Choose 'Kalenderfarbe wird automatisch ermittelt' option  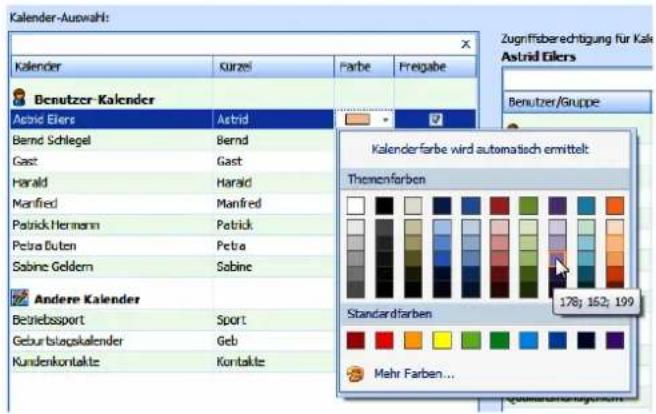[480, 149]
